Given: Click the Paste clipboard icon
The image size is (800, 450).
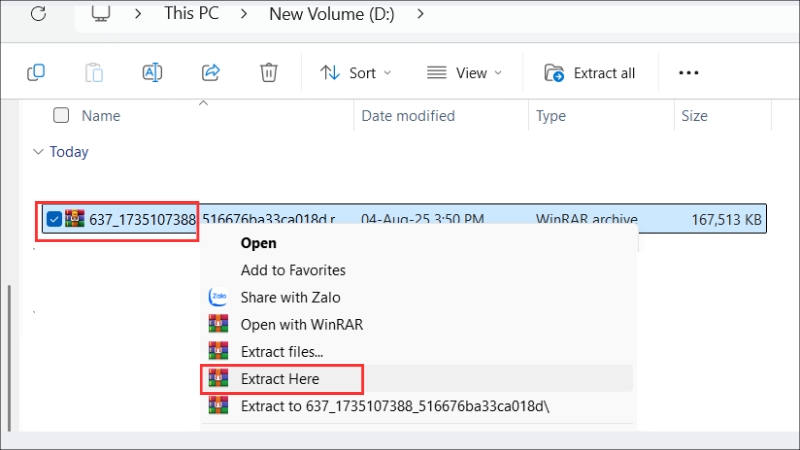Looking at the screenshot, I should pos(94,72).
